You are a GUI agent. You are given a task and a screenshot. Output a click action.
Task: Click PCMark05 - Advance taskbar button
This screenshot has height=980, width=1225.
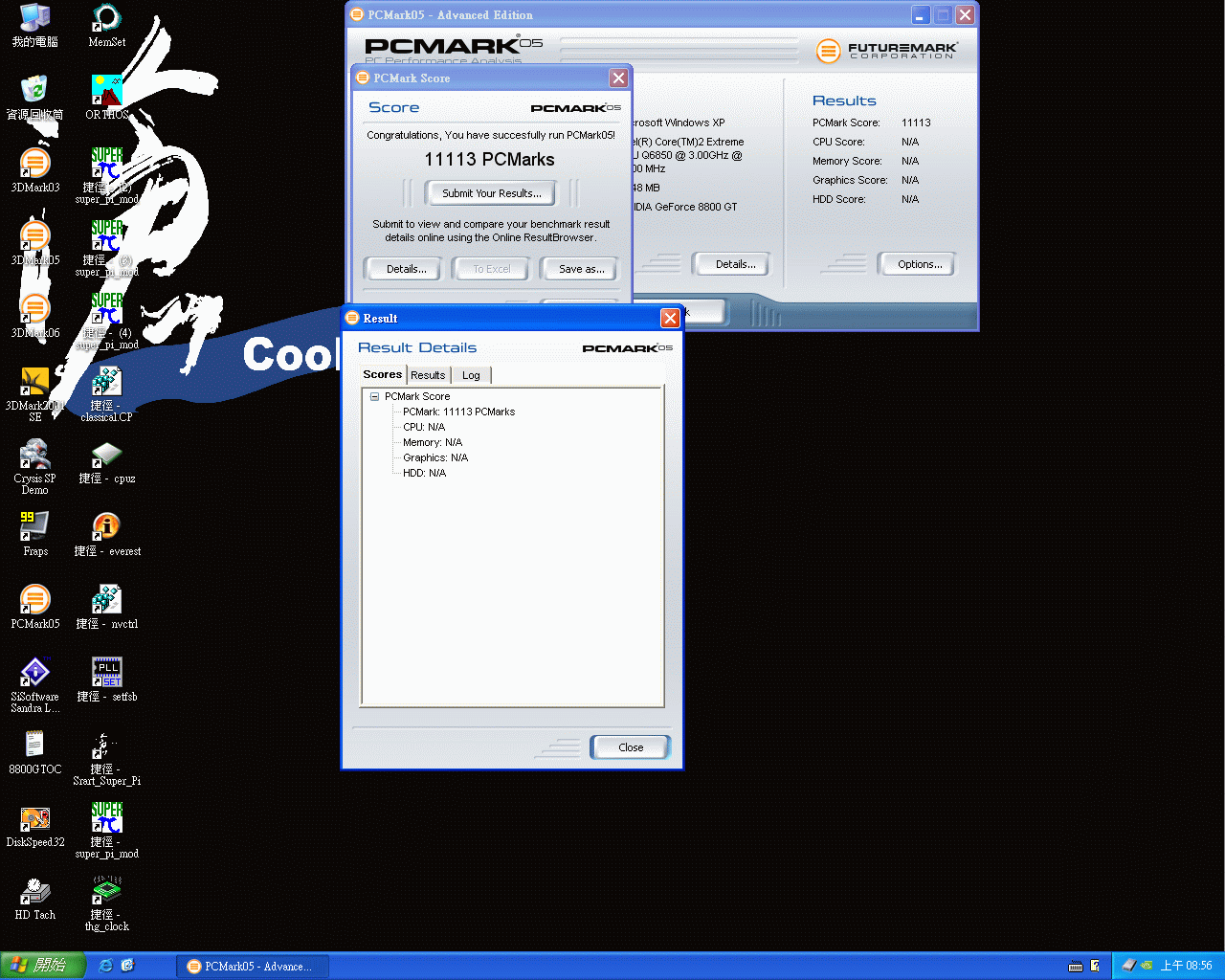point(254,967)
